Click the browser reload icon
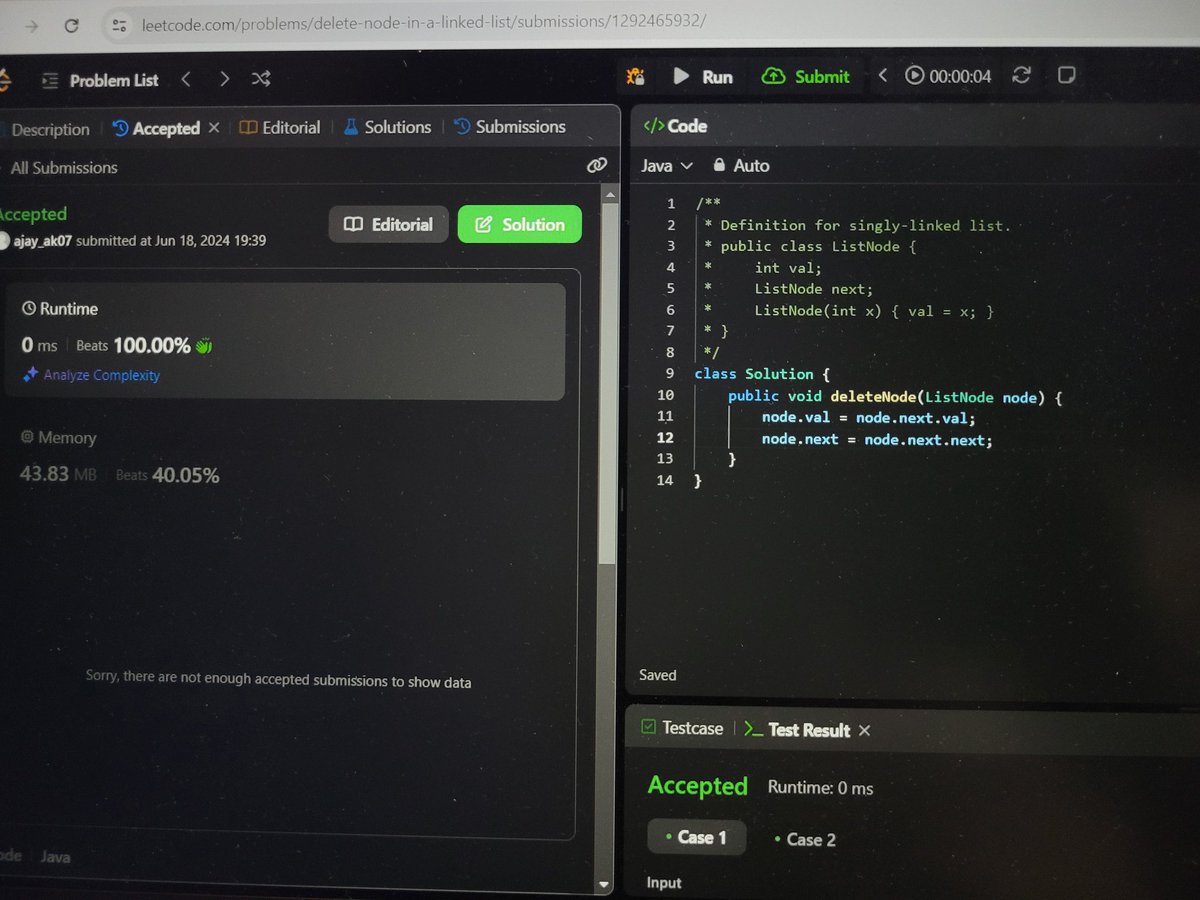Viewport: 1200px width, 900px height. click(72, 26)
